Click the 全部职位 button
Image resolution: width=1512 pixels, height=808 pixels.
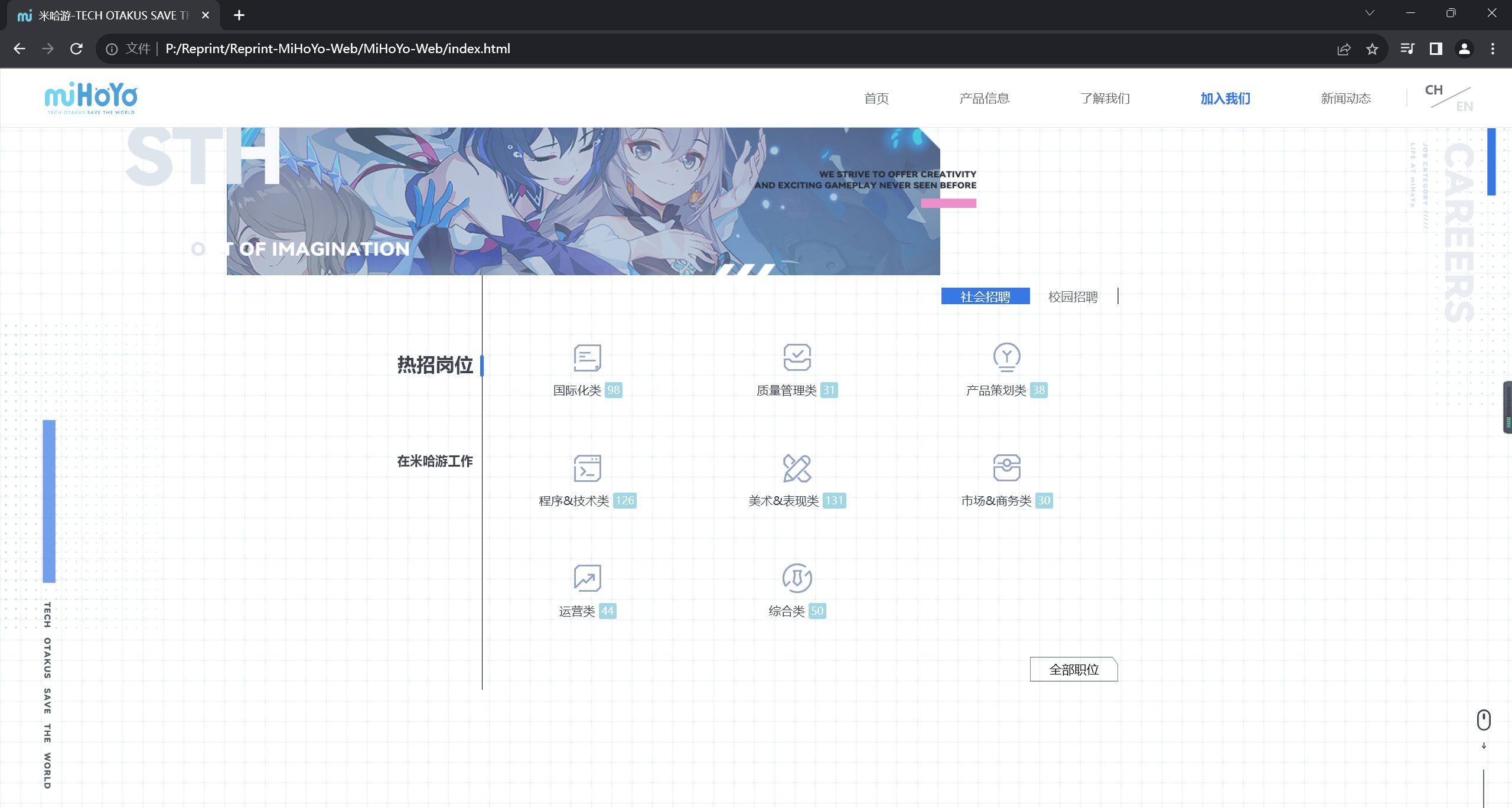[x=1074, y=669]
